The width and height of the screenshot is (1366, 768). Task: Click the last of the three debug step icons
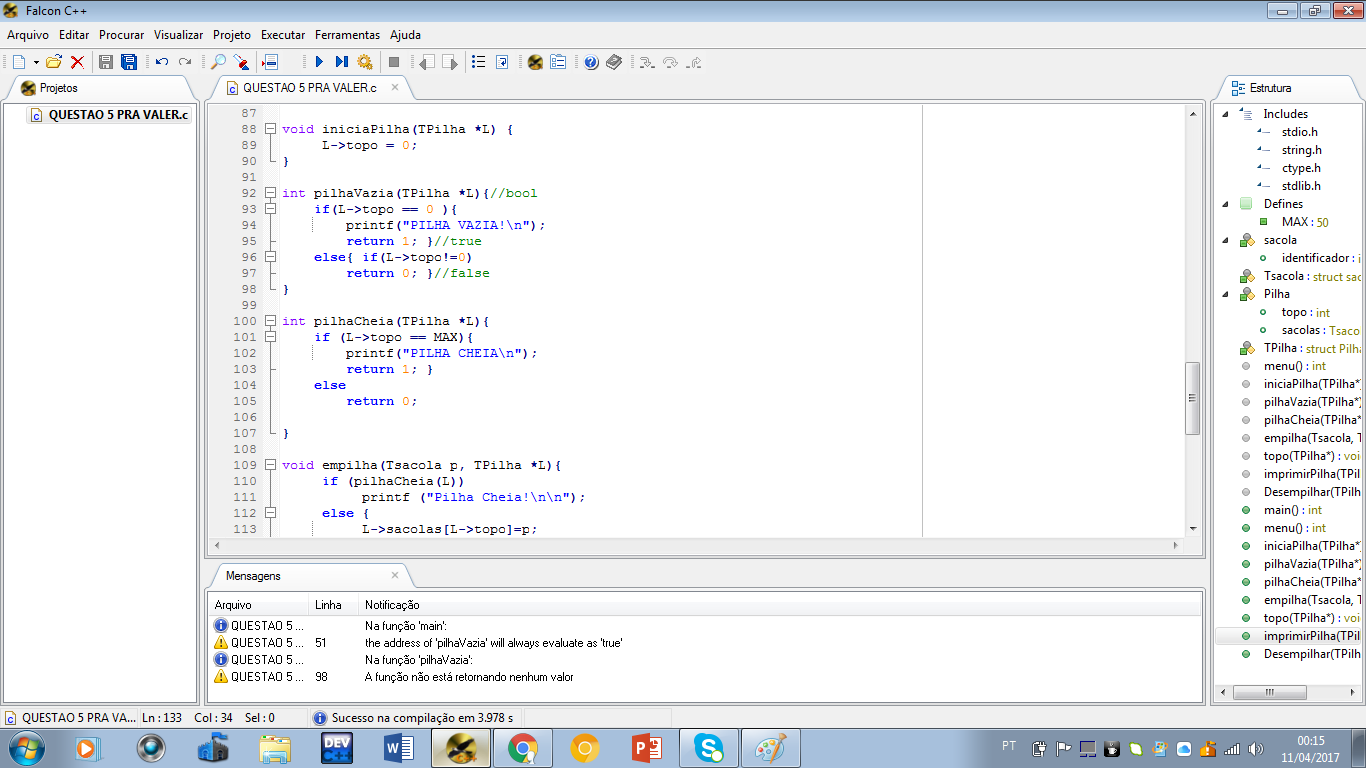pyautogui.click(x=694, y=62)
